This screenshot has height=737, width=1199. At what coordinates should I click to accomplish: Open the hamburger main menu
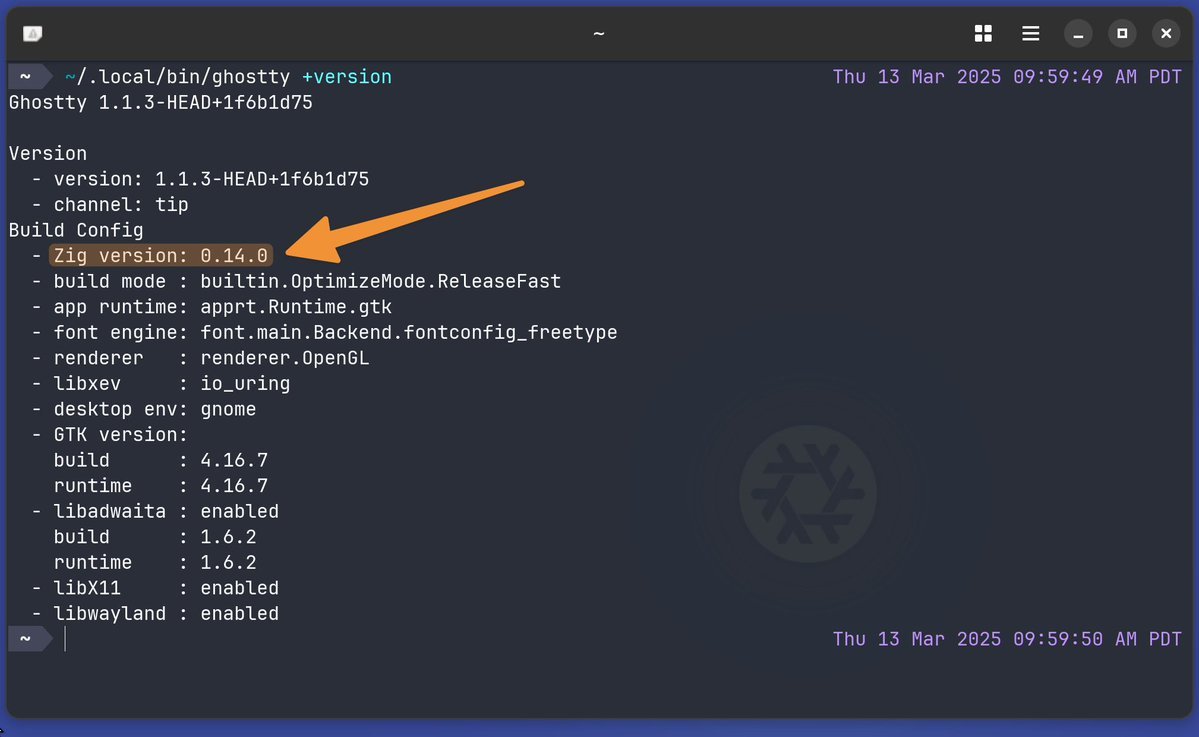[1031, 33]
